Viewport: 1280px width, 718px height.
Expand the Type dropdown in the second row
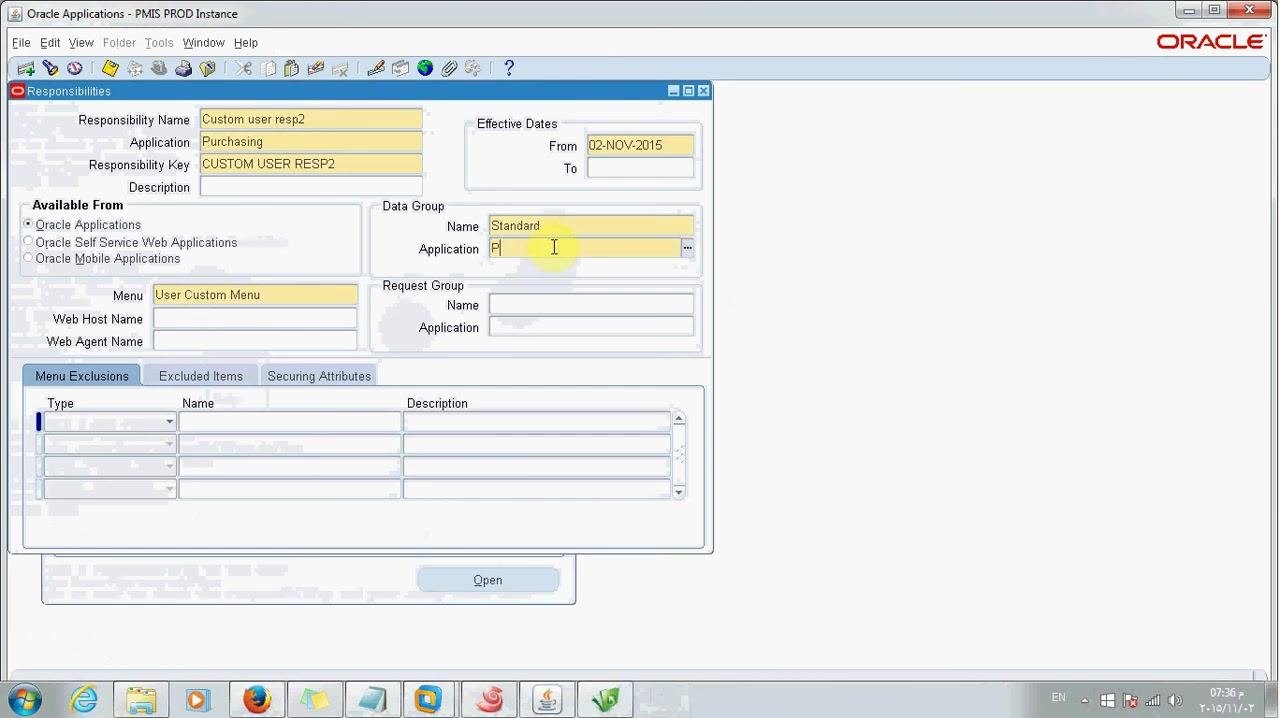[169, 444]
